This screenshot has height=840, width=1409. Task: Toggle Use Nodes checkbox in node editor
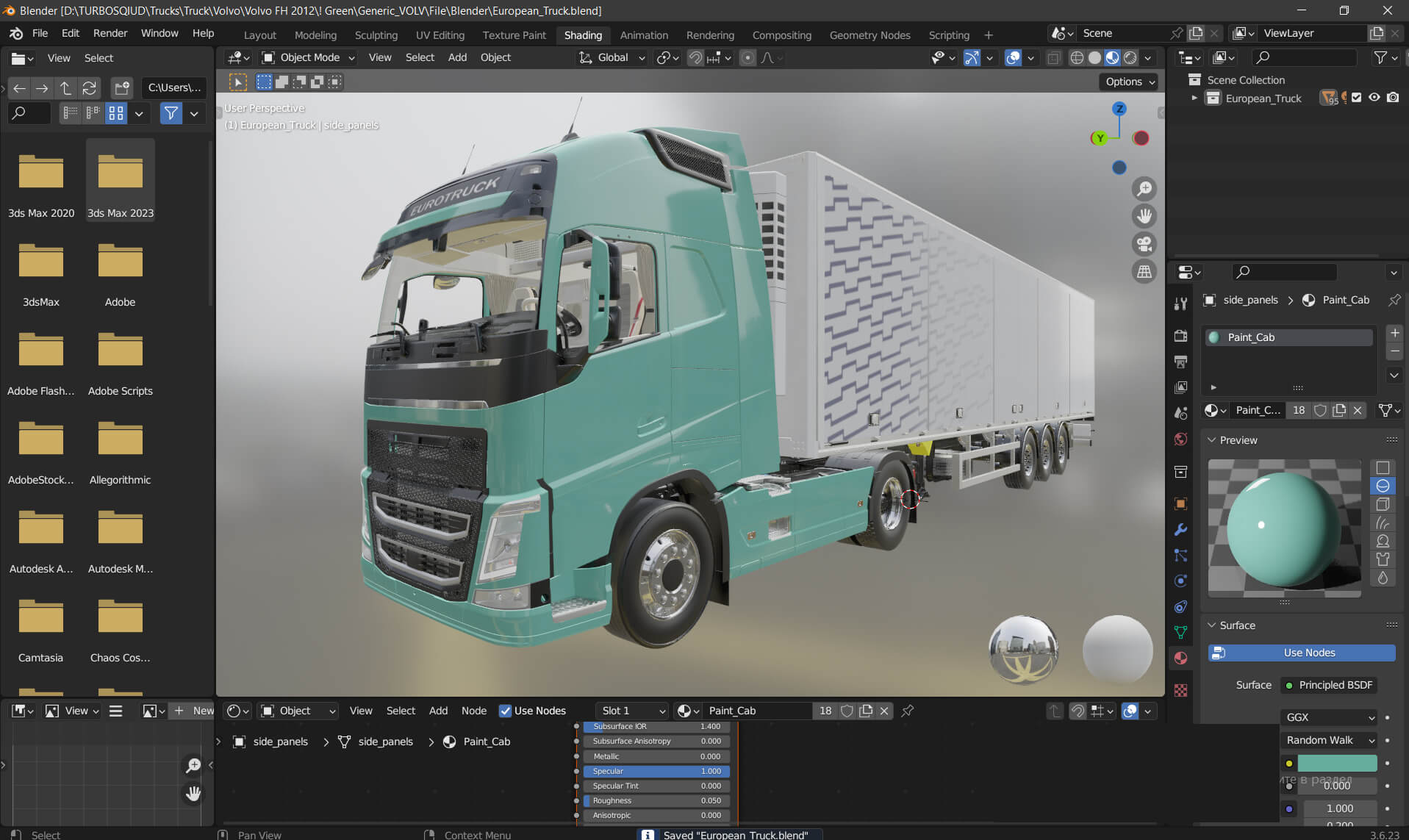505,711
